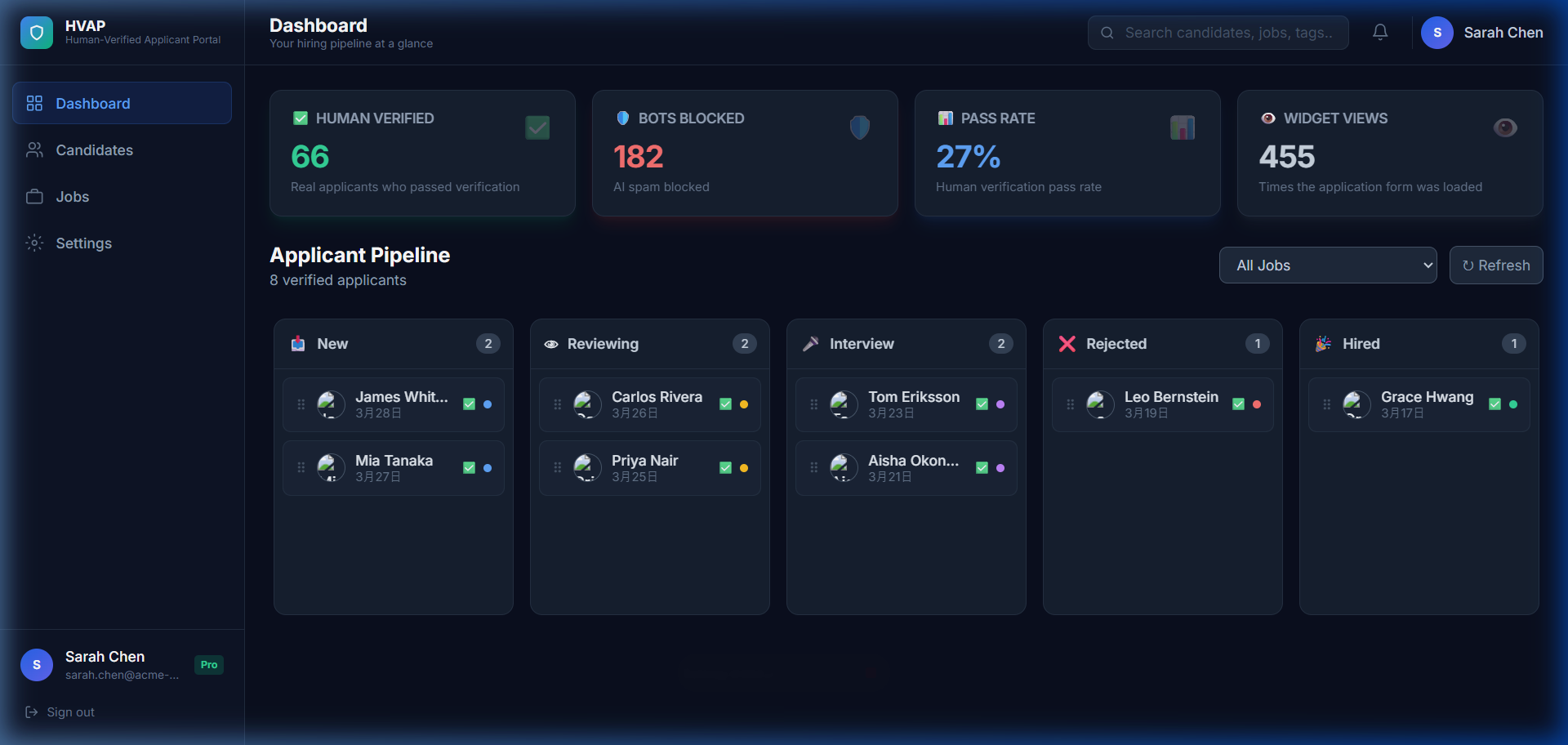The height and width of the screenshot is (745, 1568).
Task: Select the Candidates icon in the sidebar
Action: (x=33, y=149)
